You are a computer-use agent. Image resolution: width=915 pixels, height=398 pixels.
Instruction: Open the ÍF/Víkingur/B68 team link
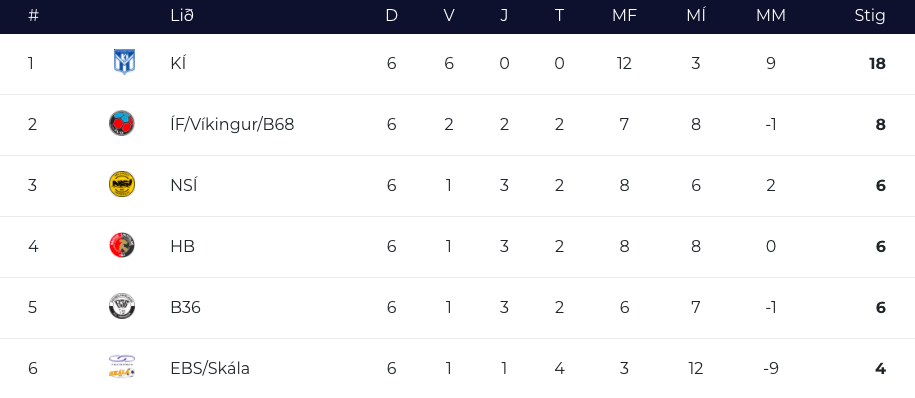click(x=232, y=124)
